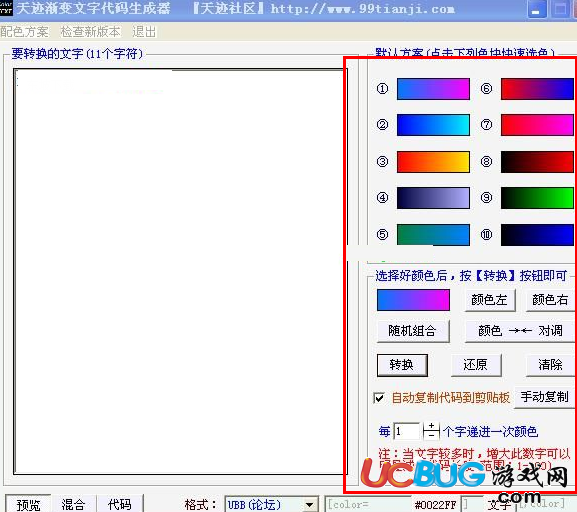Image resolution: width=577 pixels, height=512 pixels.
Task: Click the 颜色 对调 swap button
Action: click(520, 331)
